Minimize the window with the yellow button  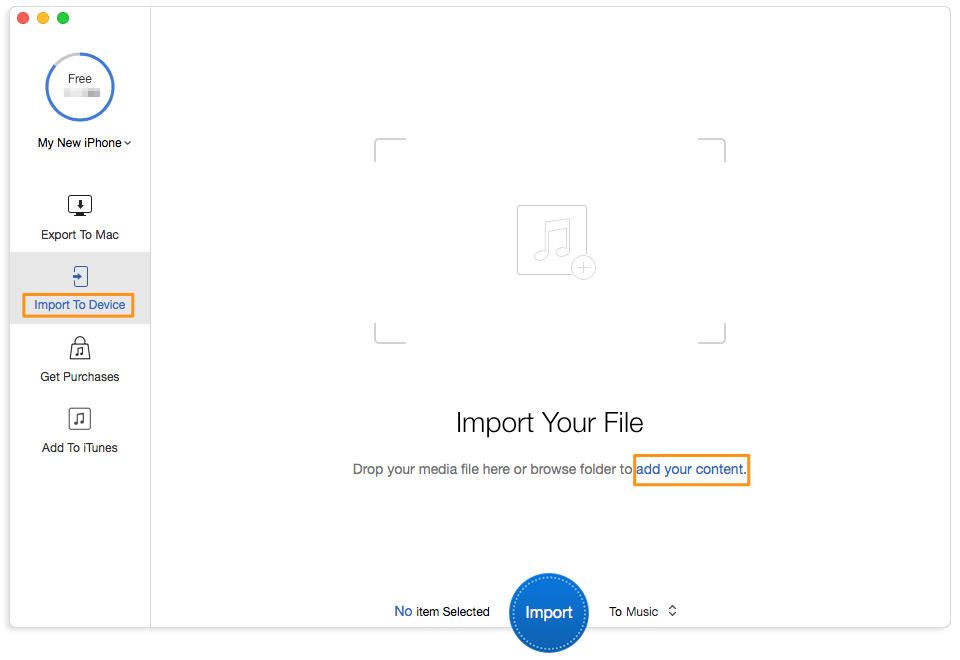pos(43,18)
